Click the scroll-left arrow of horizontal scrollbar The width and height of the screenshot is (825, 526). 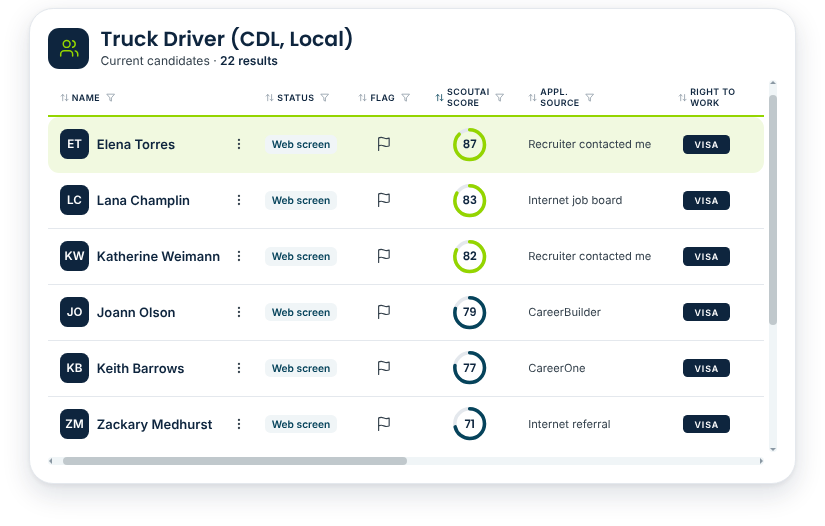point(51,461)
